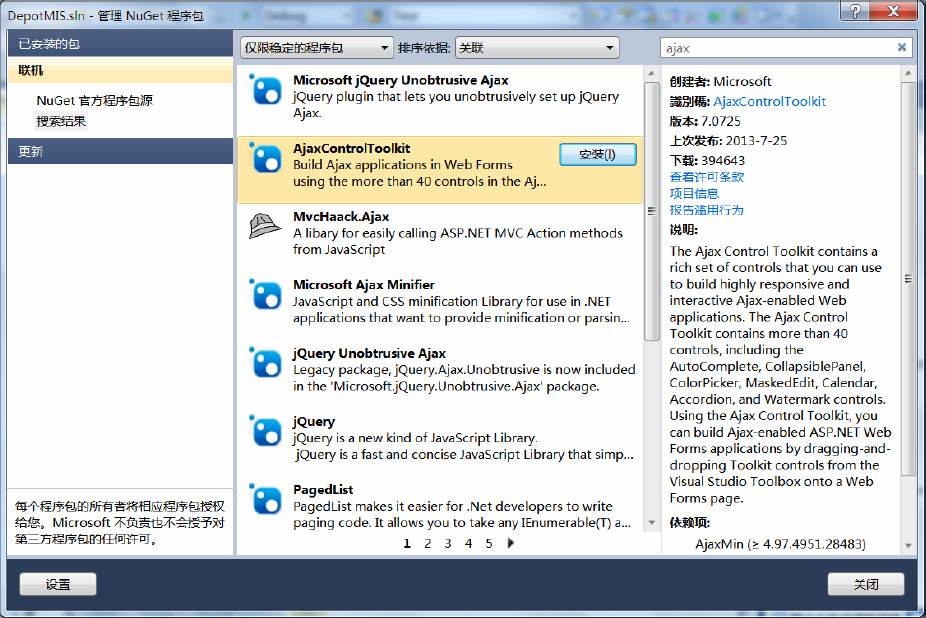926x618 pixels.
Task: Select Microsoft Ajax Minifier package title
Action: [x=364, y=285]
